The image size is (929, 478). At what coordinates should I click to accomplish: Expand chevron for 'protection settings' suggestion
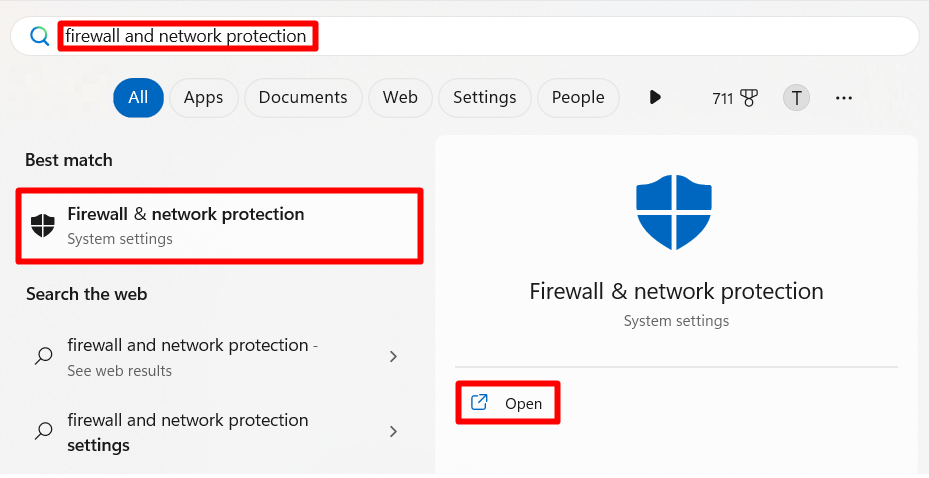coord(393,431)
